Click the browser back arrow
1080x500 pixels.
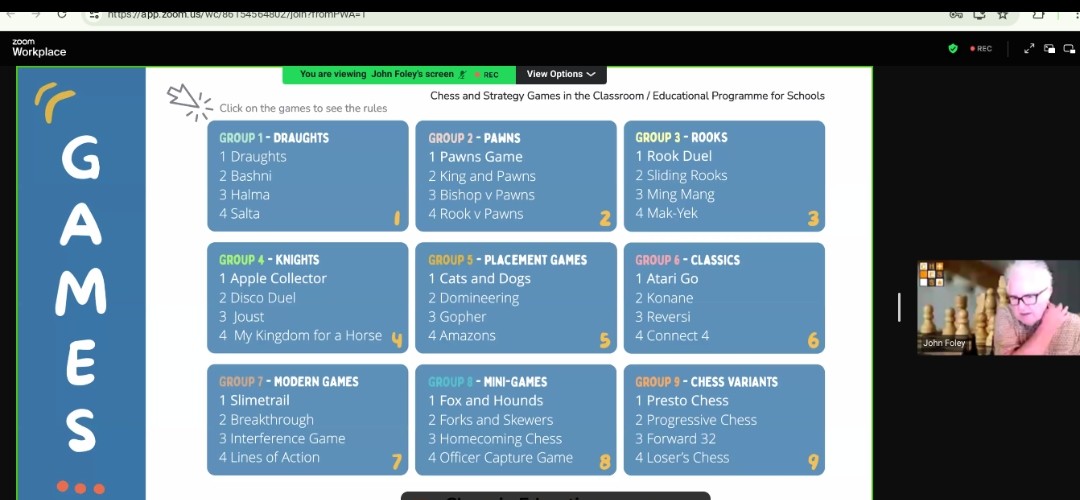click(x=10, y=14)
